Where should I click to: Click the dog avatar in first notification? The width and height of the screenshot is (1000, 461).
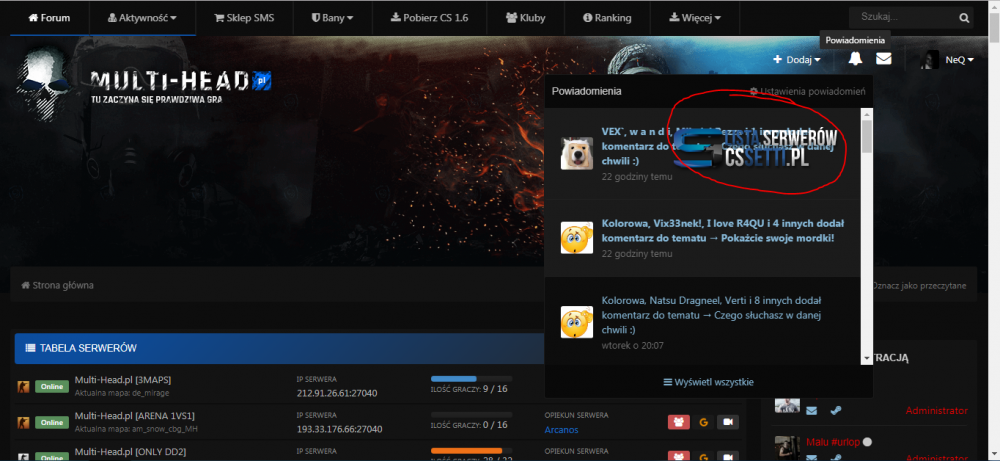point(578,152)
